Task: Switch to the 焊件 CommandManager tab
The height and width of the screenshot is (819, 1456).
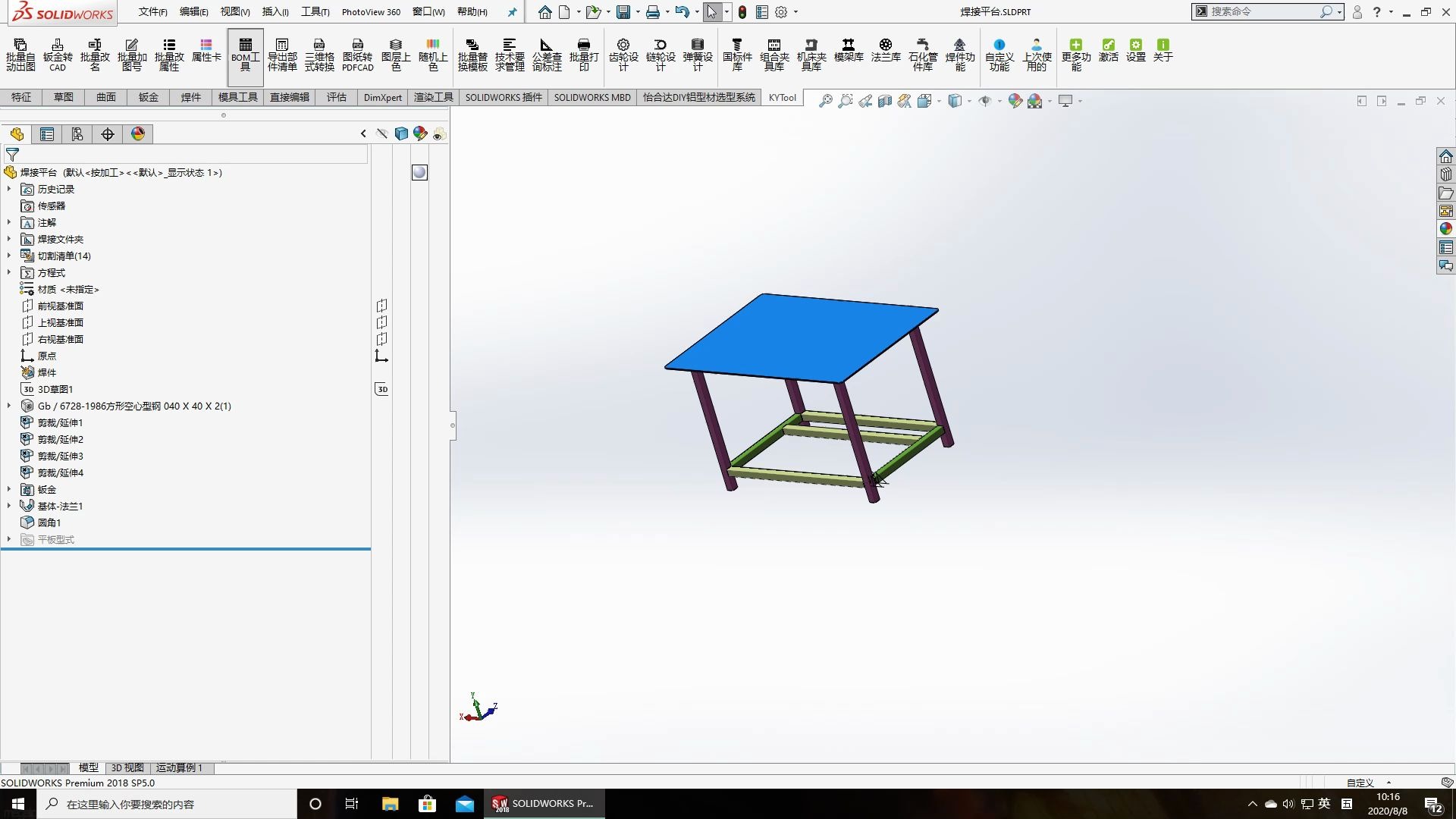Action: (190, 97)
